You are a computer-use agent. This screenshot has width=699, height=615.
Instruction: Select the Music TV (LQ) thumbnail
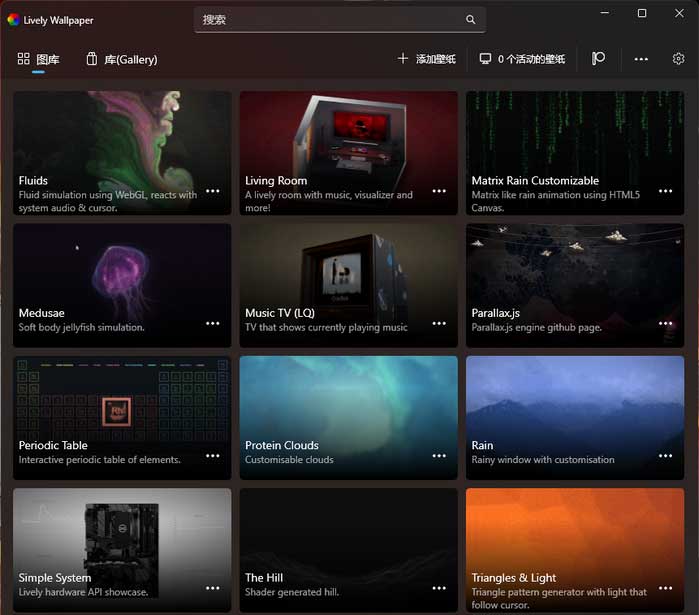click(x=349, y=285)
